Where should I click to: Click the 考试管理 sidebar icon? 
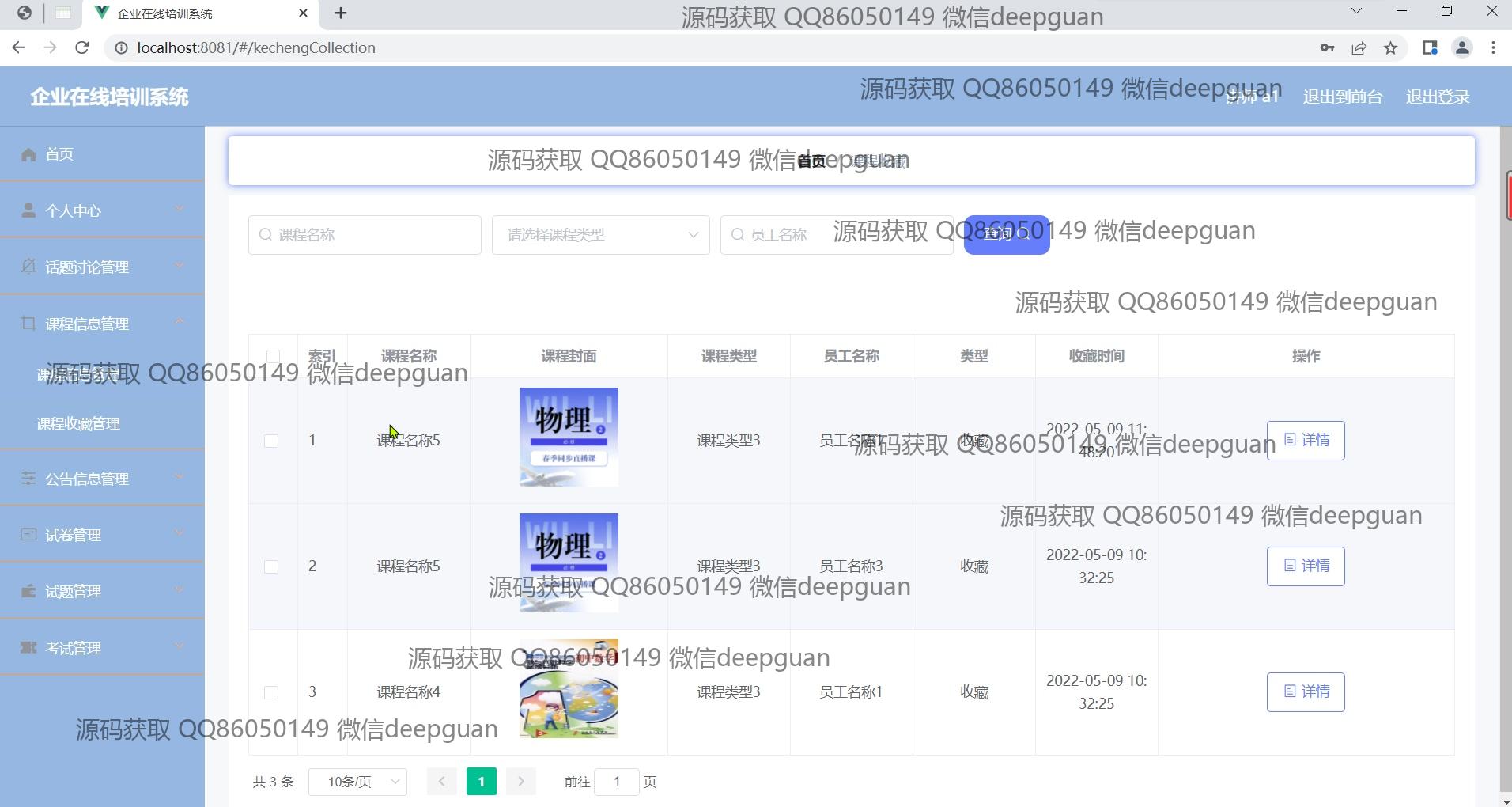pyautogui.click(x=28, y=648)
